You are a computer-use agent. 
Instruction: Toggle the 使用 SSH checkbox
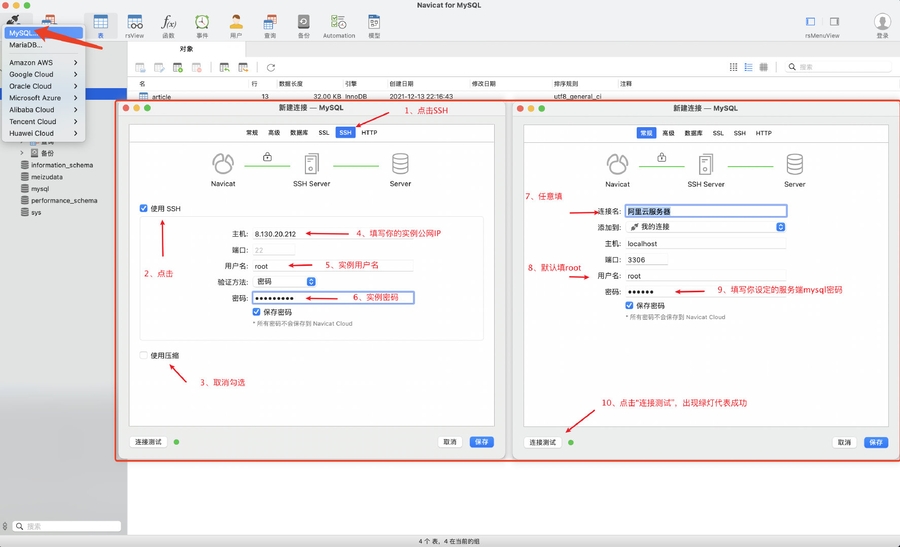[x=144, y=208]
